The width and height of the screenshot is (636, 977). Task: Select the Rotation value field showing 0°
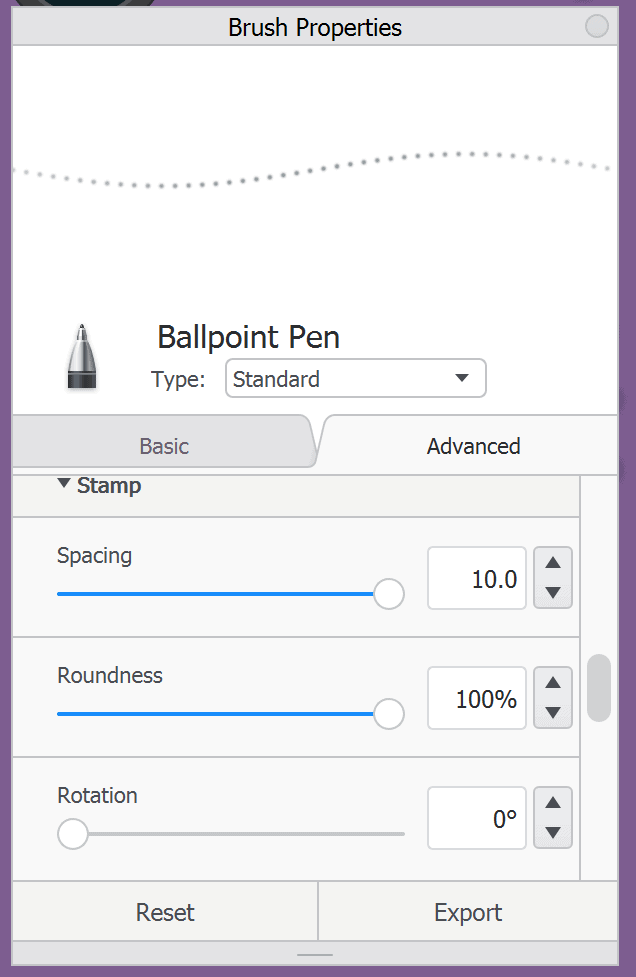(477, 818)
